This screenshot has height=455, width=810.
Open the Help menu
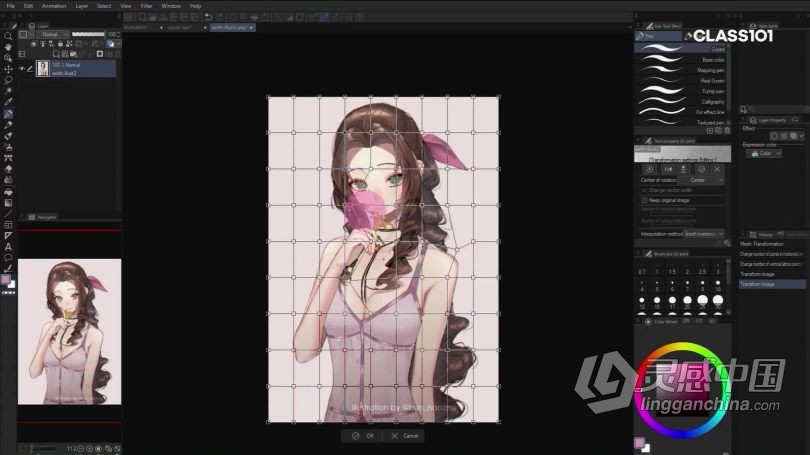tap(195, 6)
